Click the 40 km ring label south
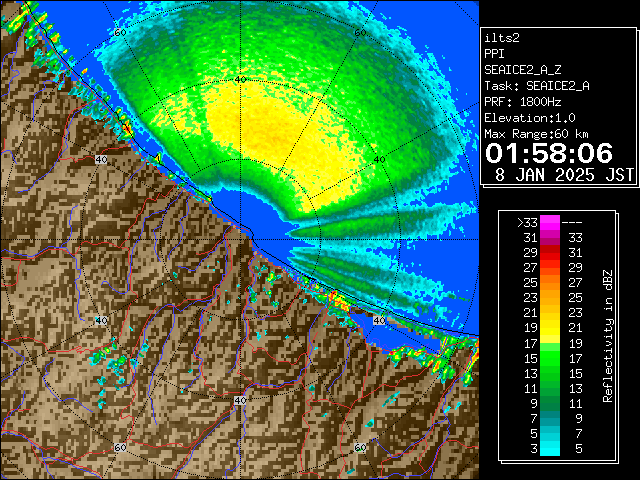The image size is (640, 480). 240,400
